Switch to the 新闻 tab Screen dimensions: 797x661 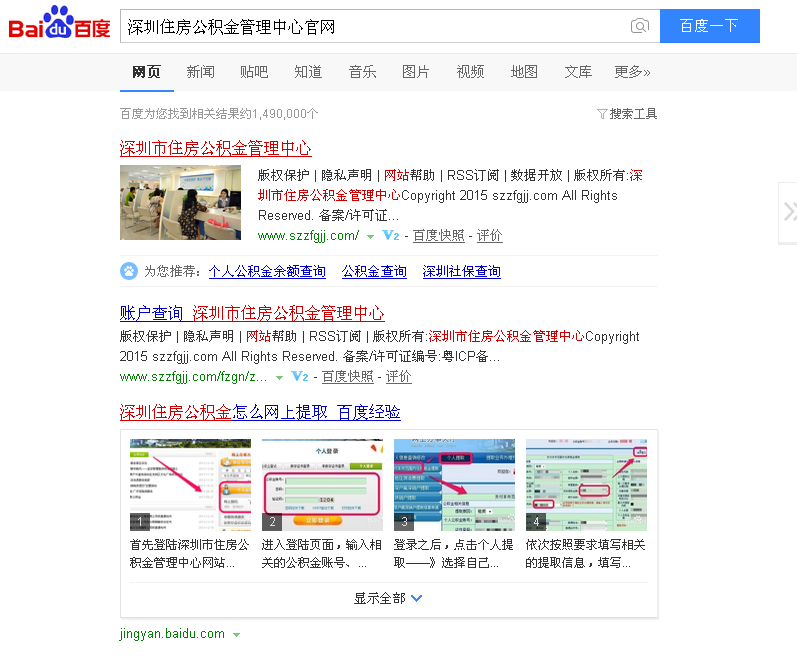click(200, 72)
